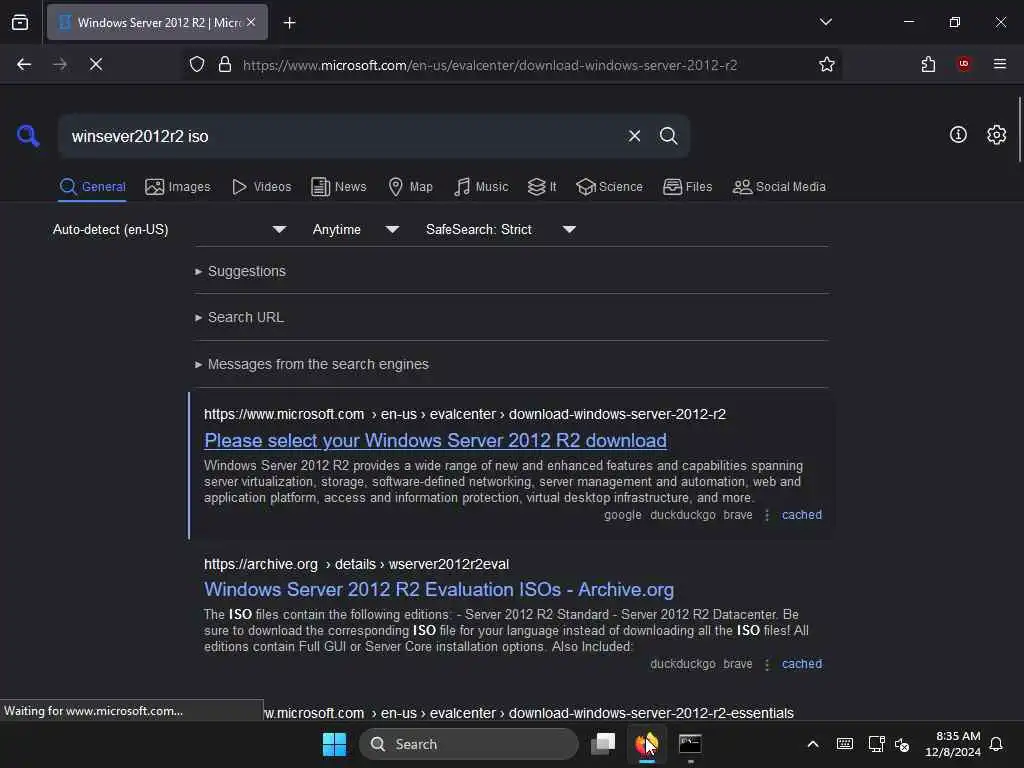This screenshot has width=1024, height=768.
Task: Open Task View on the taskbar
Action: point(603,744)
